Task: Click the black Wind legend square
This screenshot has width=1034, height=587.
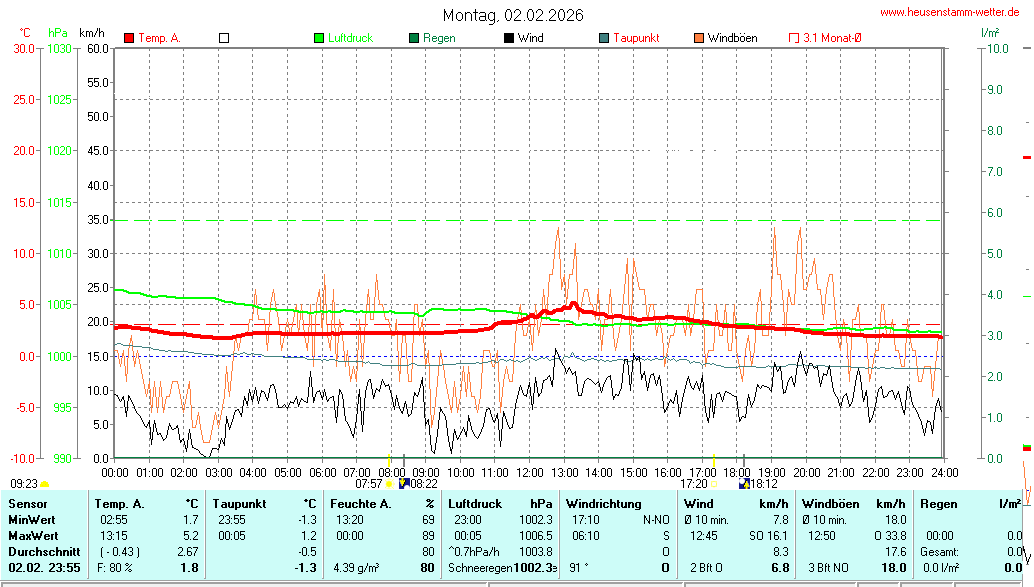Action: [509, 38]
